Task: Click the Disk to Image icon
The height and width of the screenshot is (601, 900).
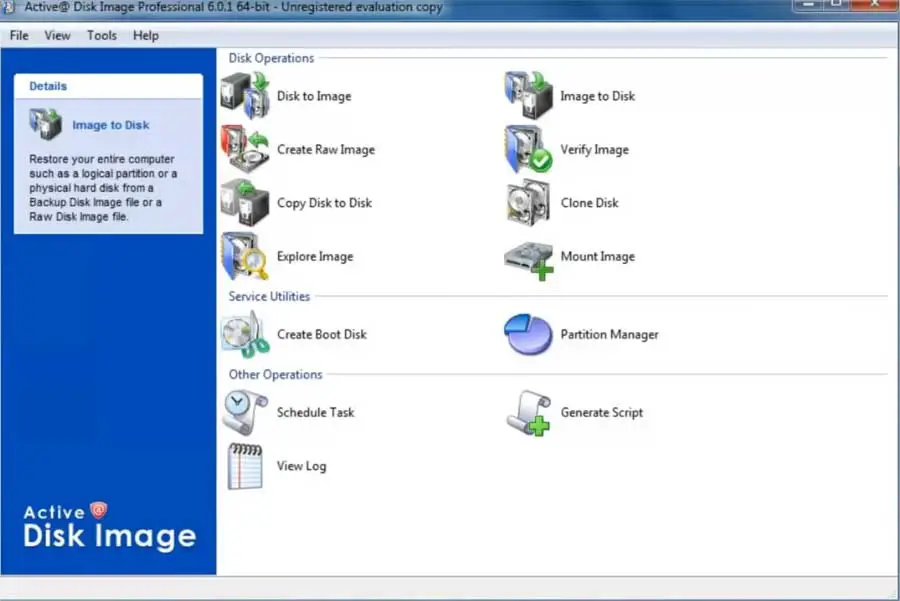Action: (x=245, y=95)
